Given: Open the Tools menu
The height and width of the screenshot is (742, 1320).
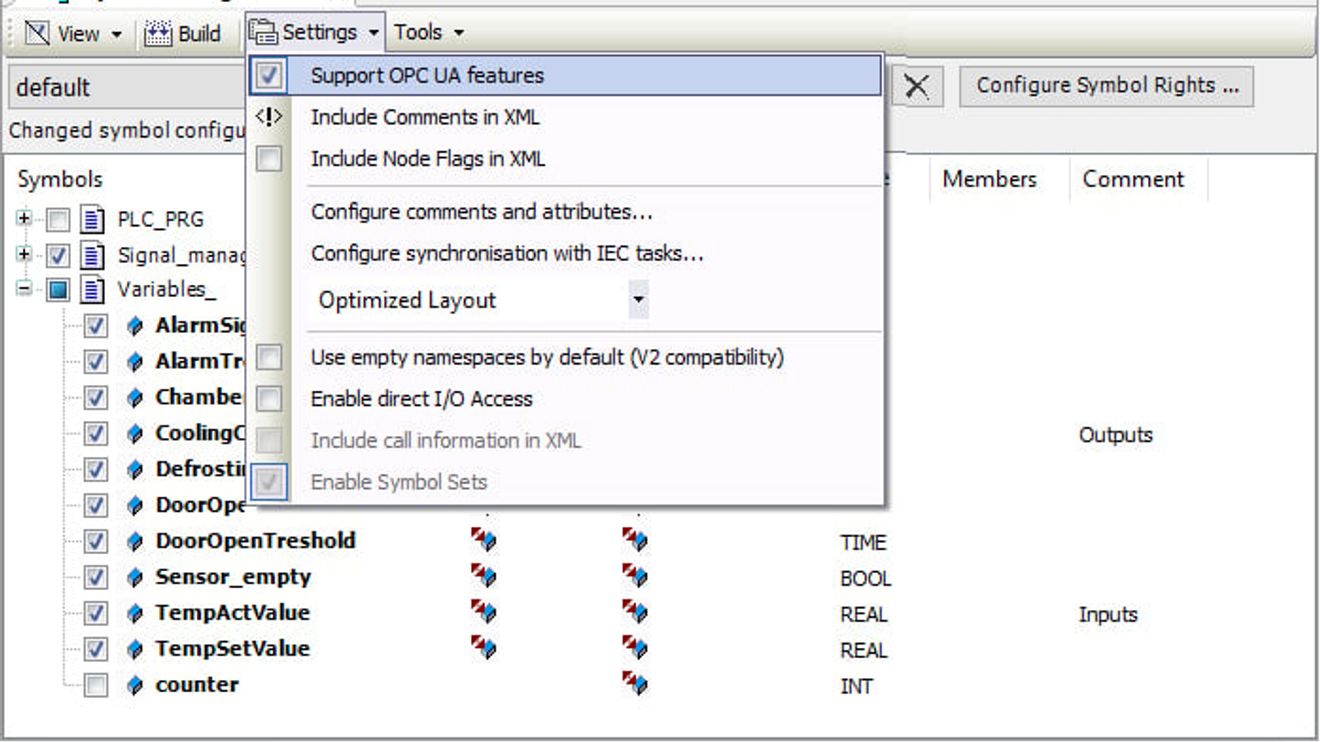Looking at the screenshot, I should pyautogui.click(x=428, y=32).
